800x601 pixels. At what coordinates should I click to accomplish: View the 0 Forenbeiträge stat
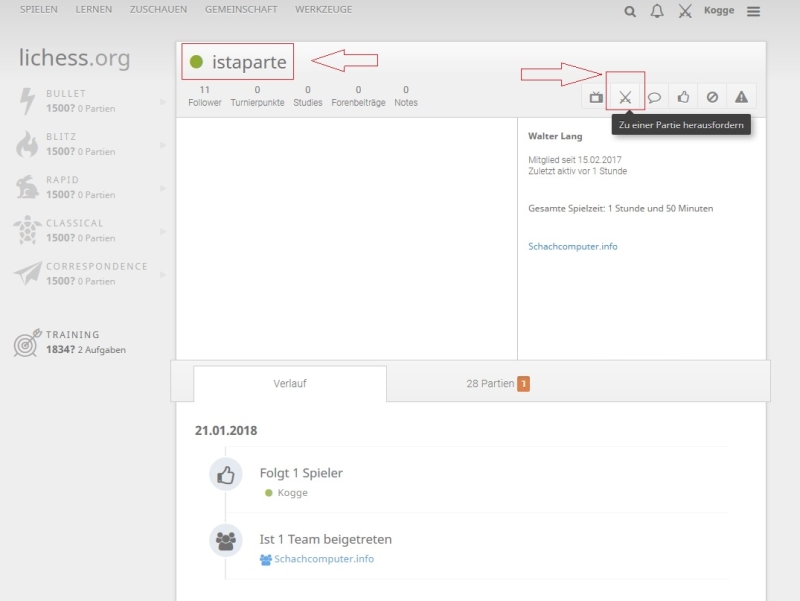pyautogui.click(x=358, y=96)
